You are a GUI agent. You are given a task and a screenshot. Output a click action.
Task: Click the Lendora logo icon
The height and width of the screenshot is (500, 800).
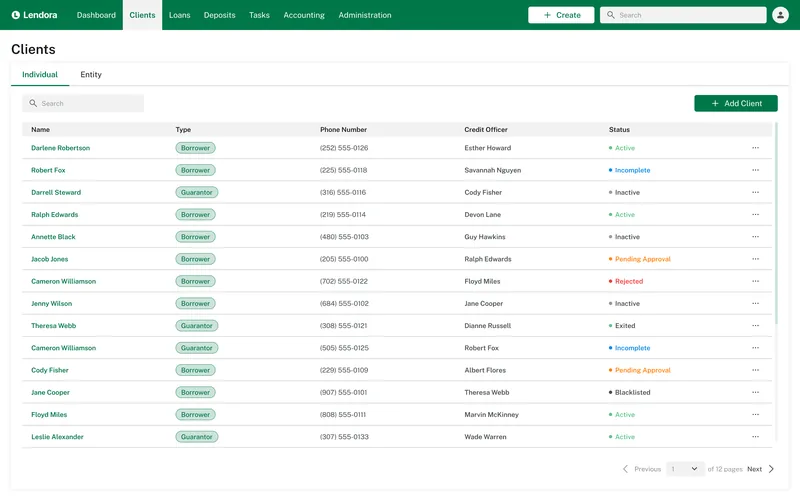[x=16, y=15]
